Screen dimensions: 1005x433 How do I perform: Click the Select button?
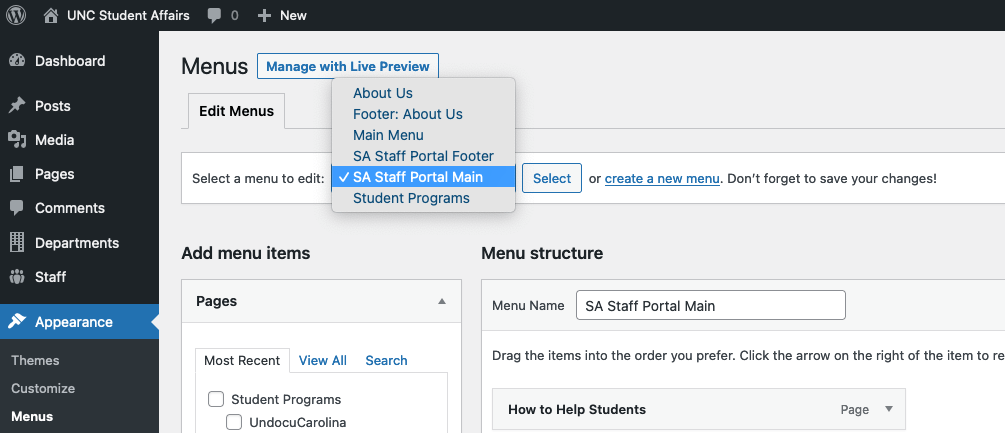click(552, 178)
